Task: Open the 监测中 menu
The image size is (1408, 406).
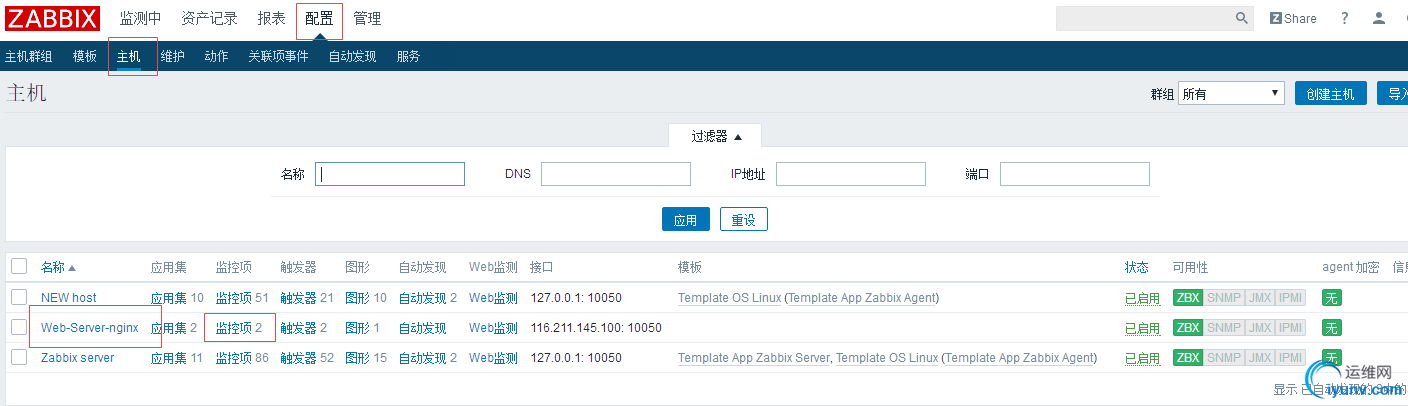Action: click(x=140, y=18)
